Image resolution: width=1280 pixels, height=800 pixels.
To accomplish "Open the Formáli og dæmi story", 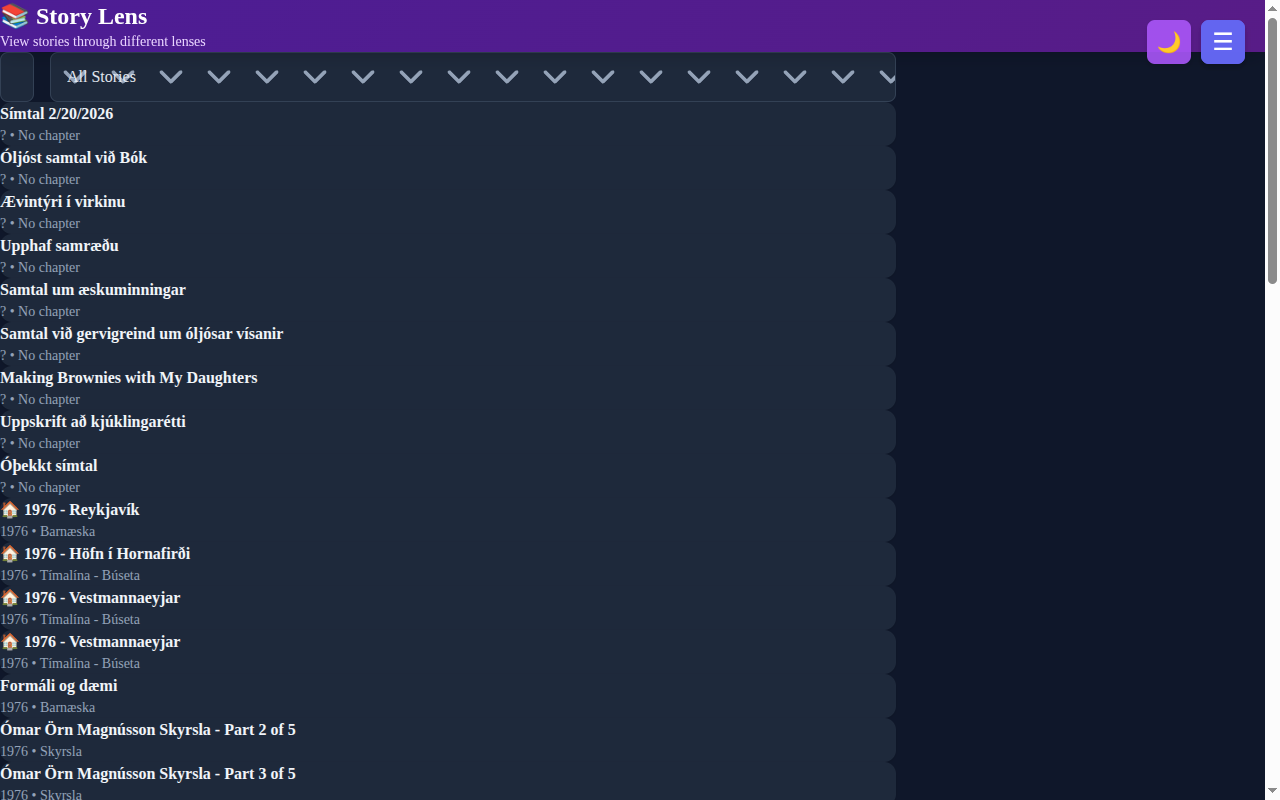I will point(59,686).
